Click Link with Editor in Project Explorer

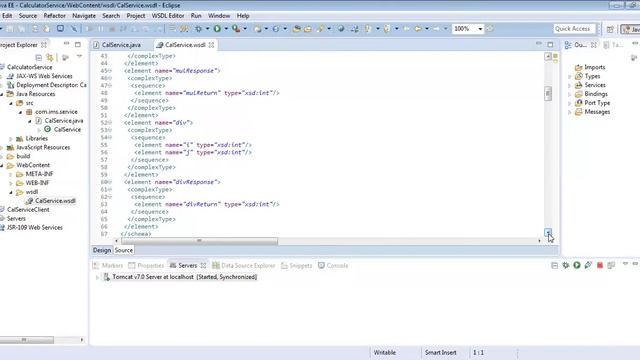click(x=50, y=57)
